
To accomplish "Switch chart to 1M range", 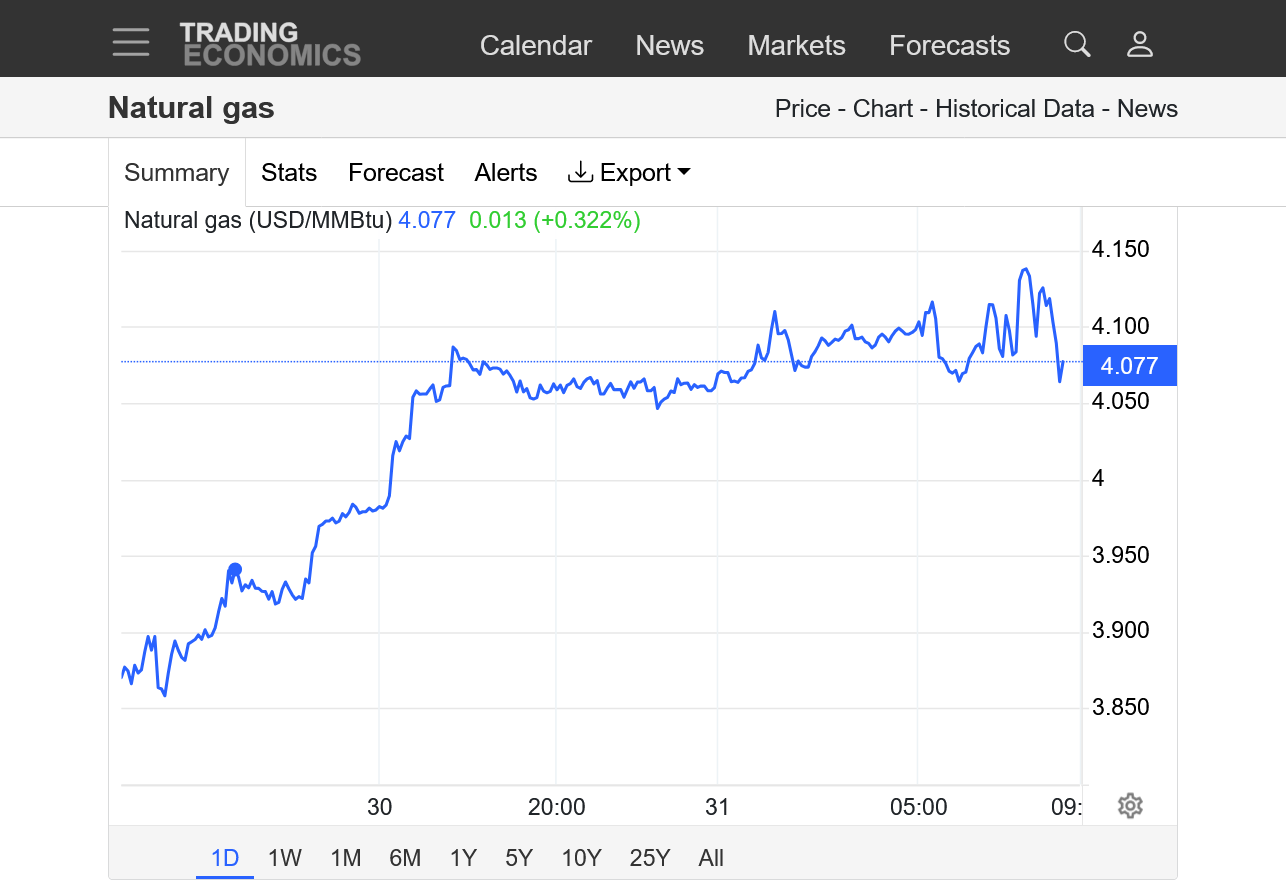I will [x=346, y=858].
